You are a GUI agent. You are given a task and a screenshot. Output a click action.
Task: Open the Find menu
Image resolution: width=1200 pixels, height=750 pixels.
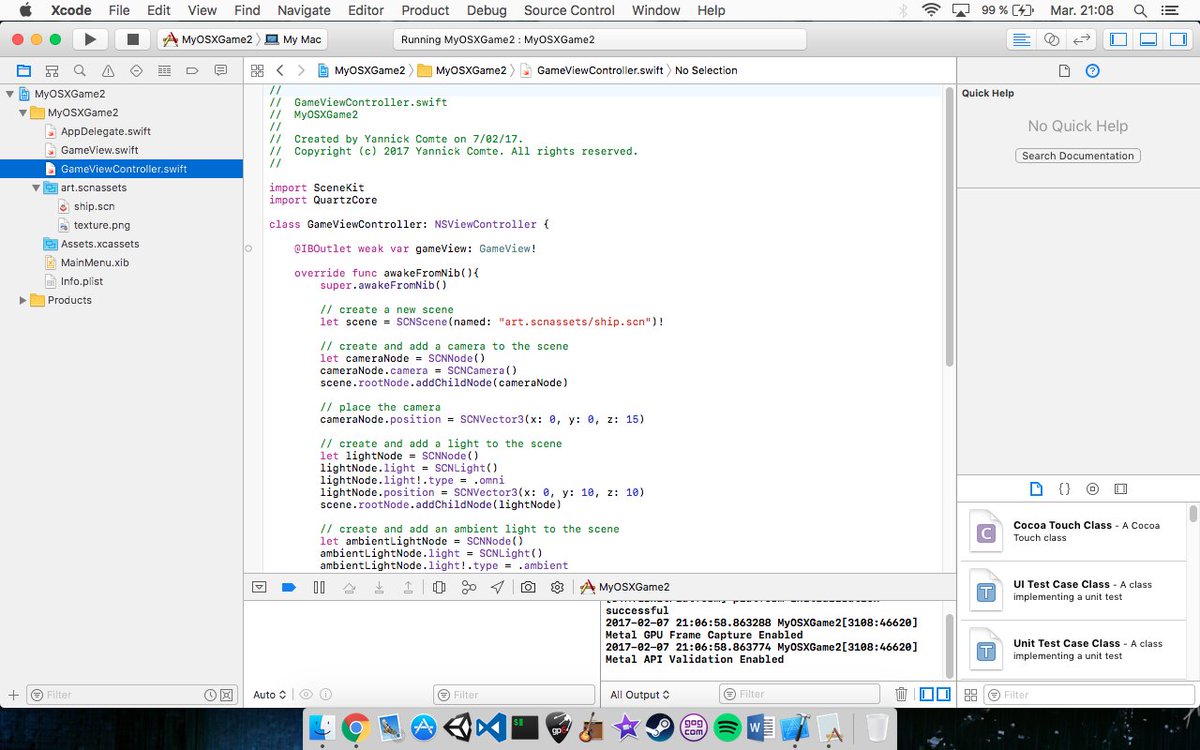coord(247,10)
